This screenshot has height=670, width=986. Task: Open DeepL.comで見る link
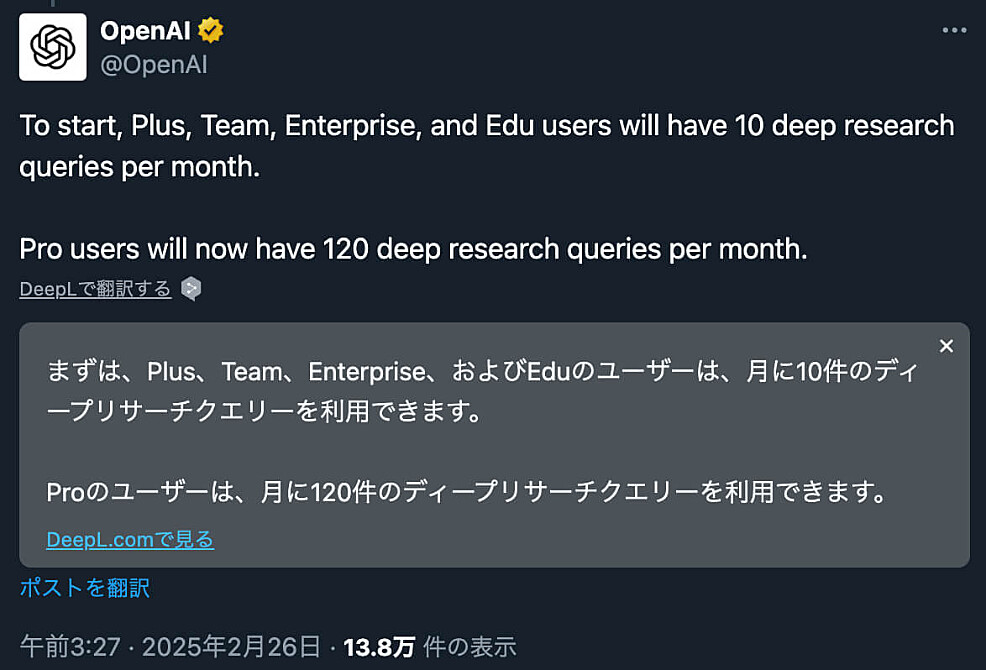tap(130, 539)
